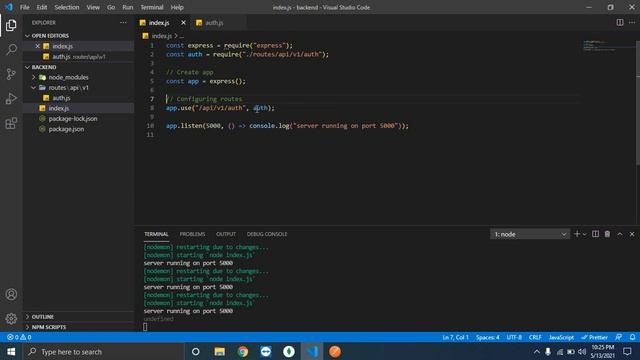The width and height of the screenshot is (640, 360).
Task: Change language mode JavaScript
Action: pos(561,337)
